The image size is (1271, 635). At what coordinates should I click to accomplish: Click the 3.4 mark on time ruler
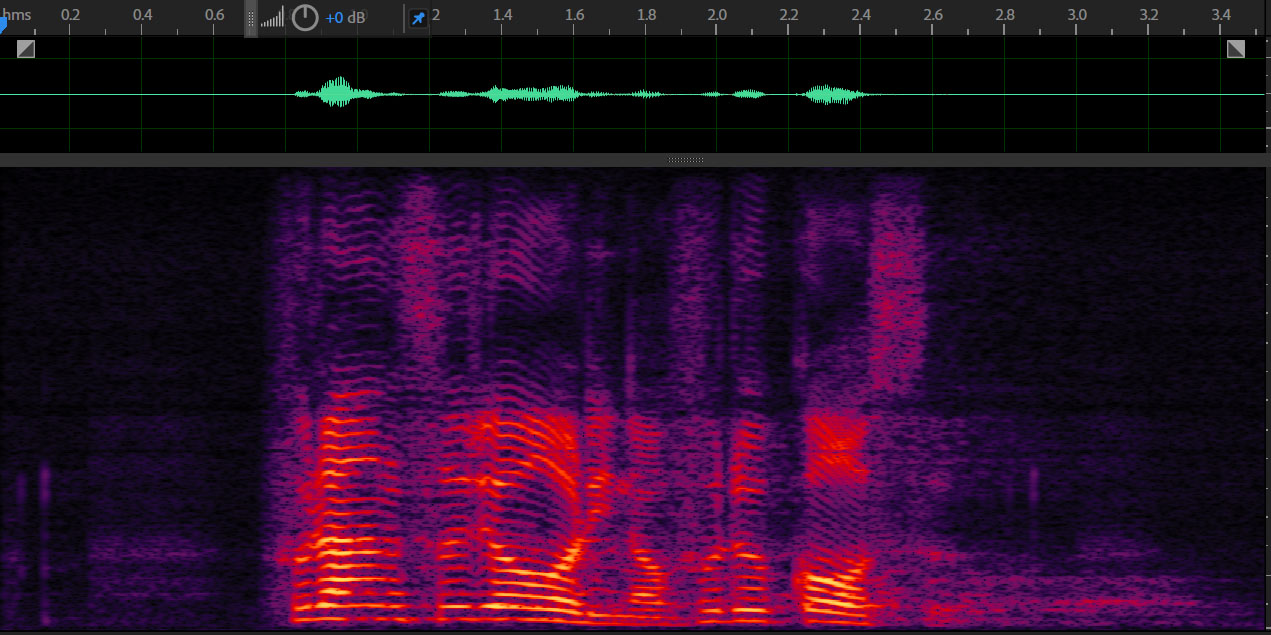1220,15
